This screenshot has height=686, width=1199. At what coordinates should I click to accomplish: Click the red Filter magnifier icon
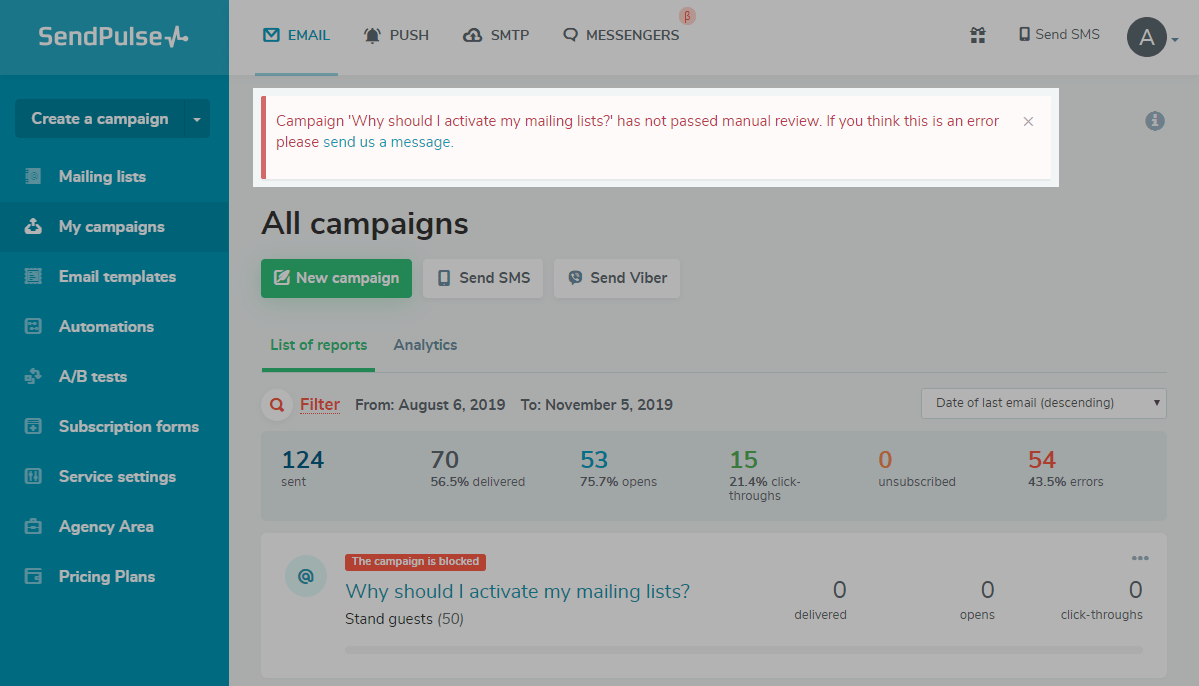(276, 405)
